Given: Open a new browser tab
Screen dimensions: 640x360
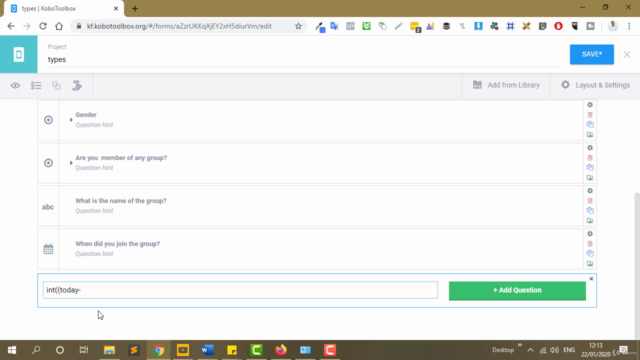Looking at the screenshot, I should (135, 9).
